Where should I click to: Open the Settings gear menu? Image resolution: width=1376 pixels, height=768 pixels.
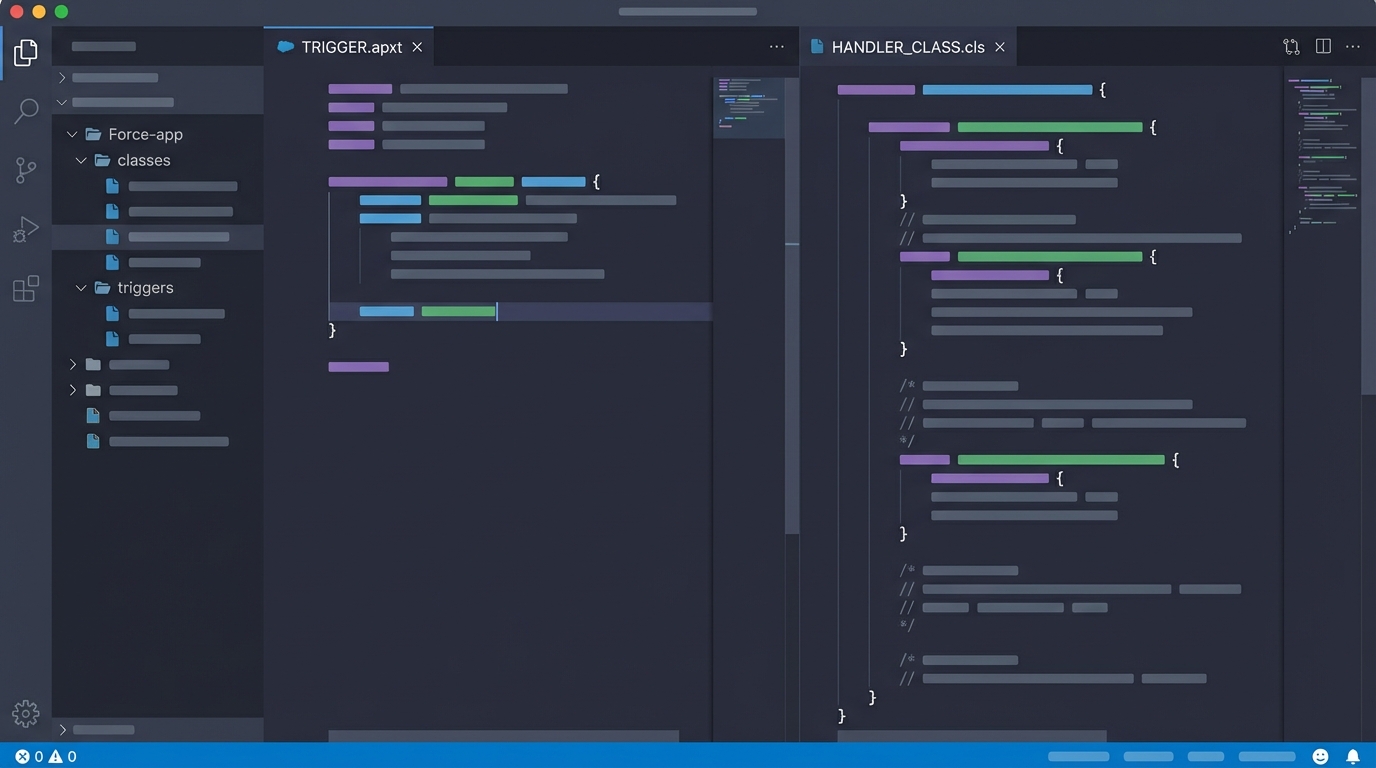[25, 713]
